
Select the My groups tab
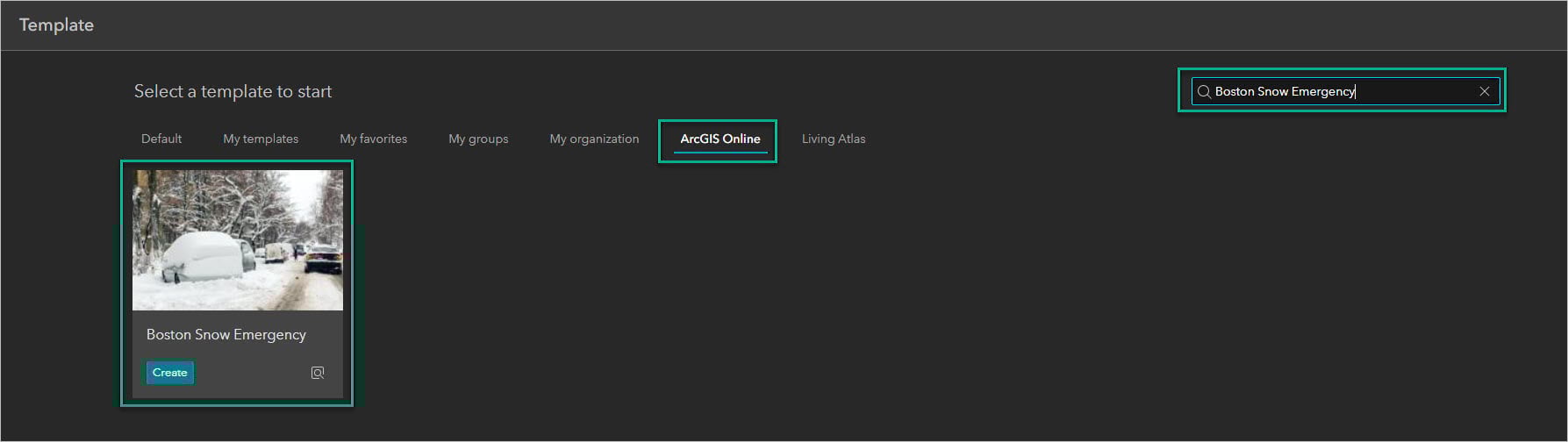478,139
